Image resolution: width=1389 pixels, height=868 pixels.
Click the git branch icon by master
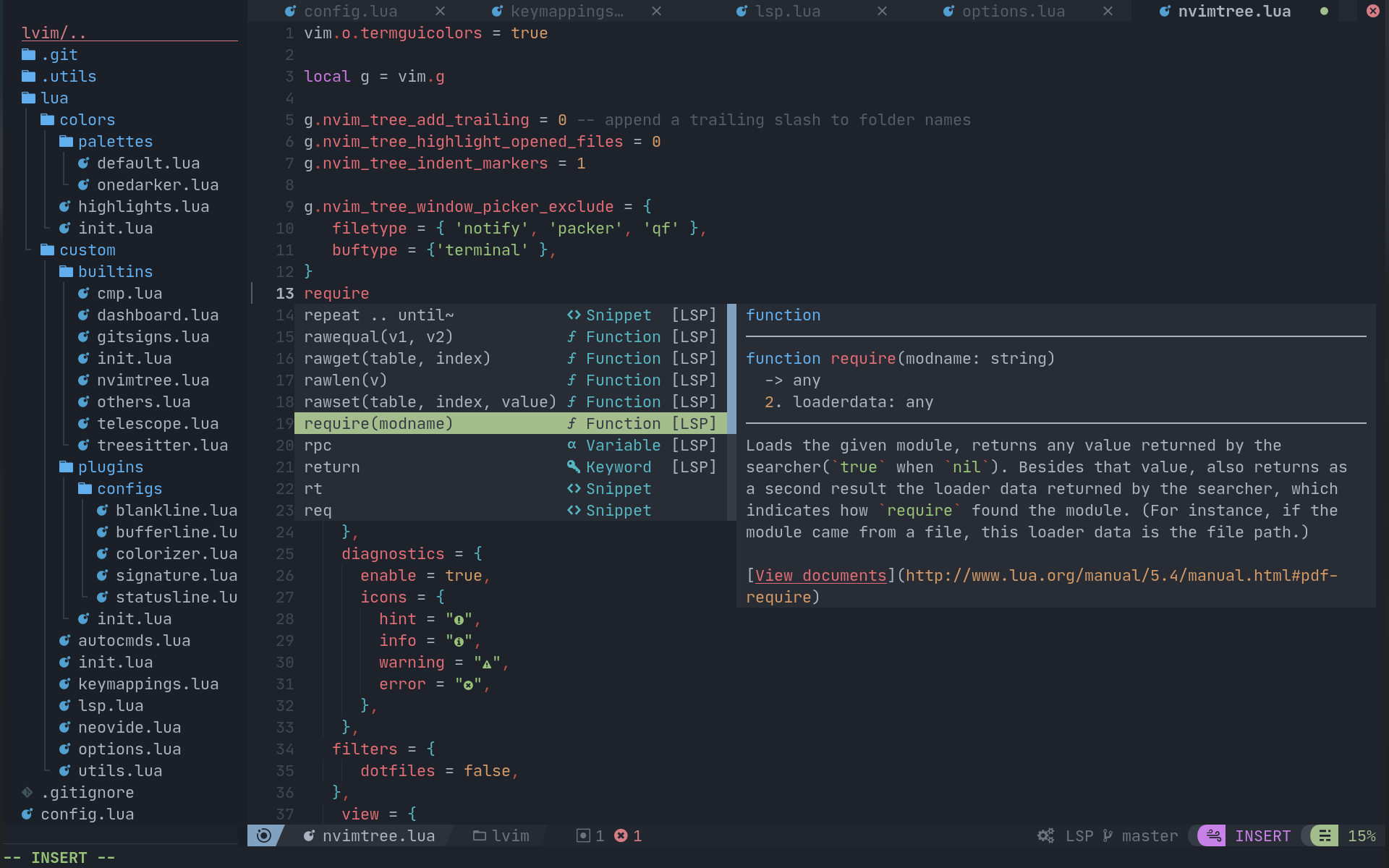click(x=1108, y=836)
